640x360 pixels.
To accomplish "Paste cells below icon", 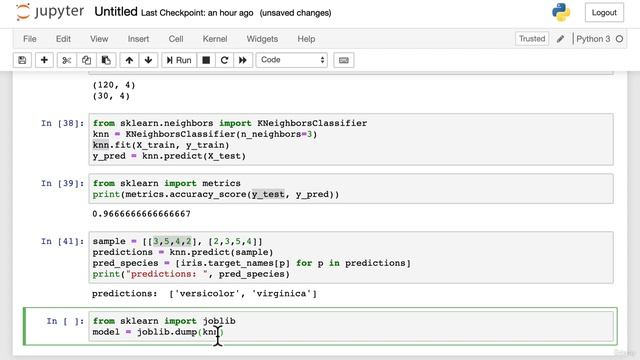I will click(106, 60).
